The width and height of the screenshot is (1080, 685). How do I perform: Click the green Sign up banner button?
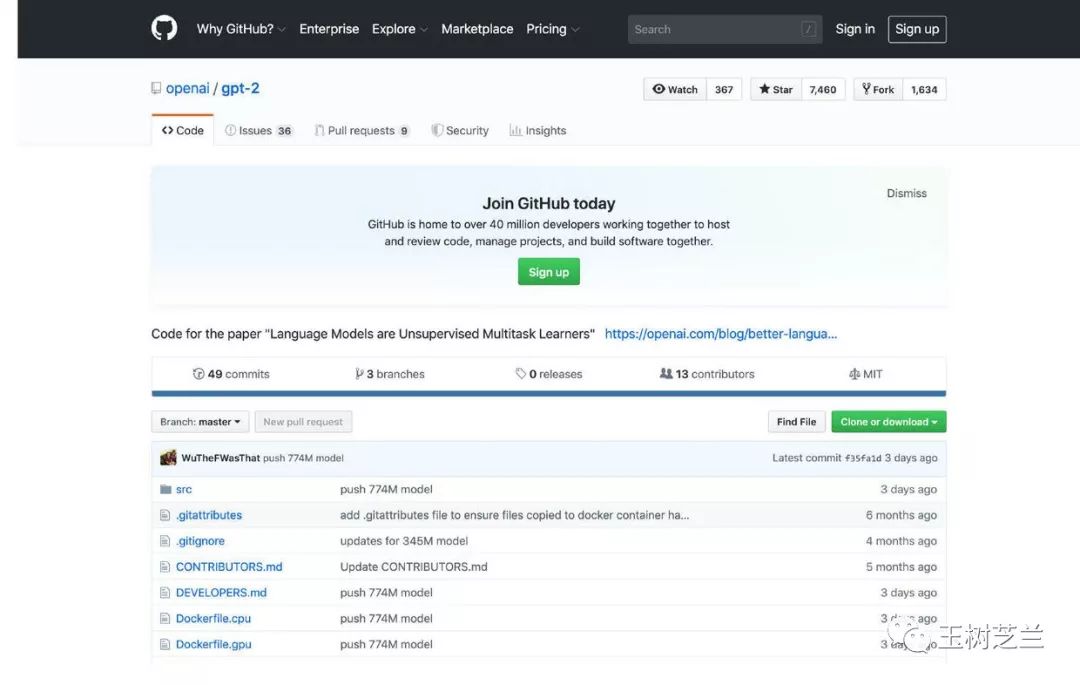(548, 272)
